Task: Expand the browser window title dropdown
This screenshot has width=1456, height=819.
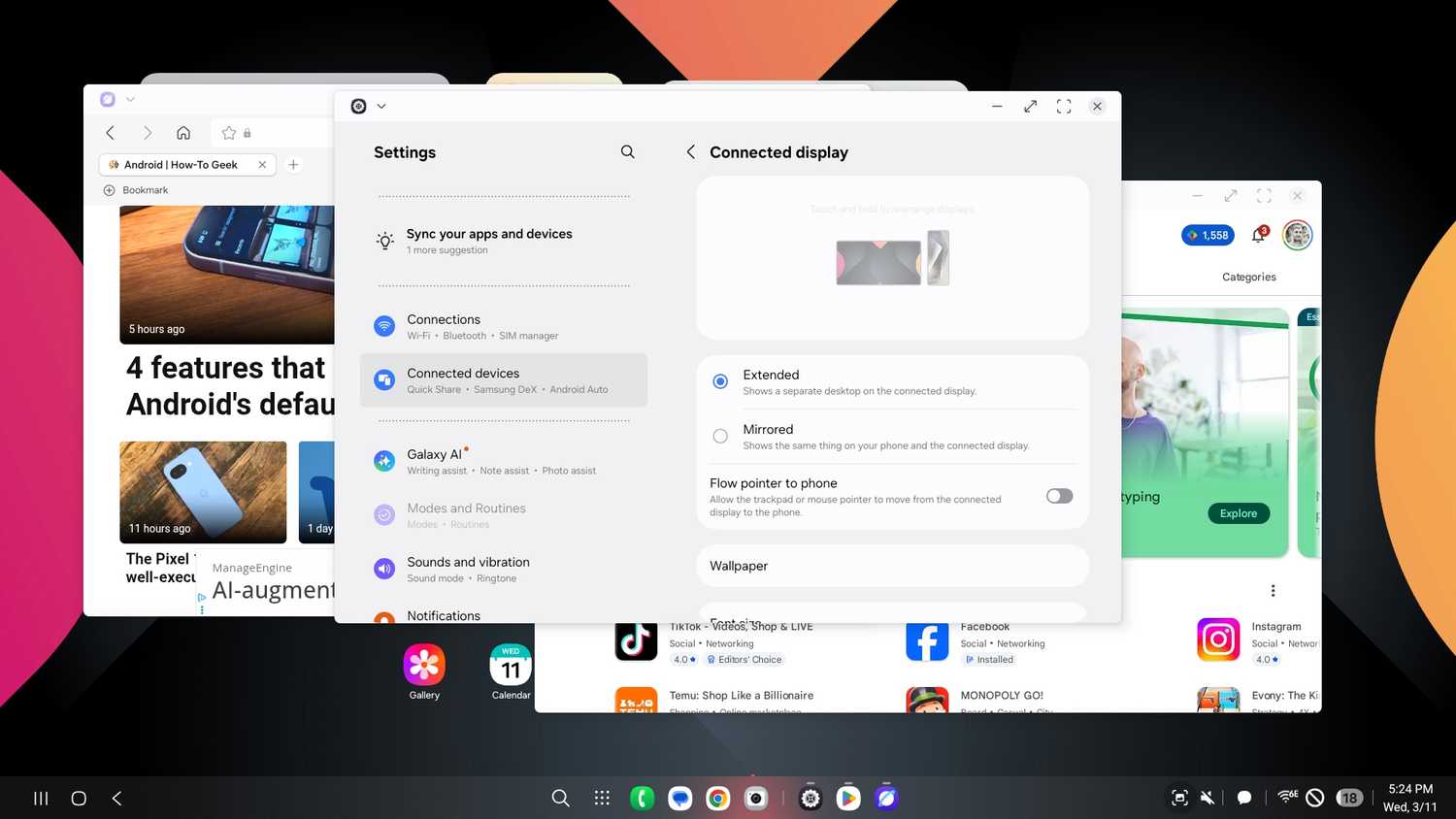Action: coord(130,100)
